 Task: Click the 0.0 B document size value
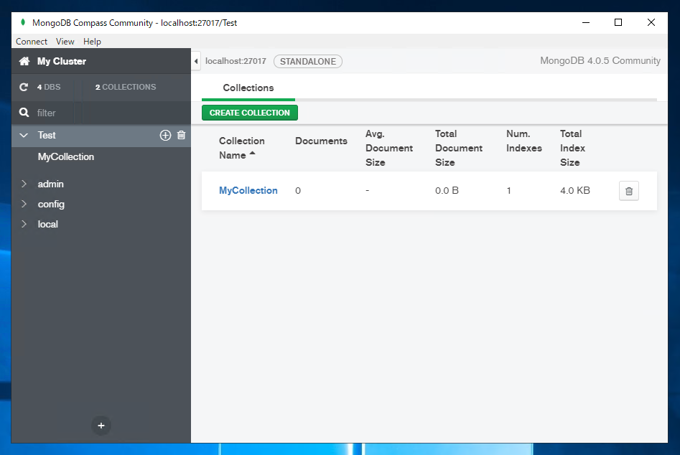tap(447, 190)
